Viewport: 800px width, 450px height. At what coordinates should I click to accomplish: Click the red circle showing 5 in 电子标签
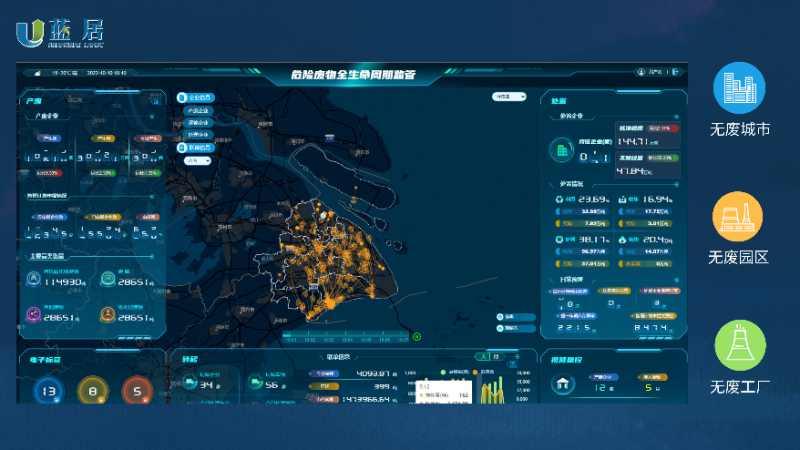point(136,391)
